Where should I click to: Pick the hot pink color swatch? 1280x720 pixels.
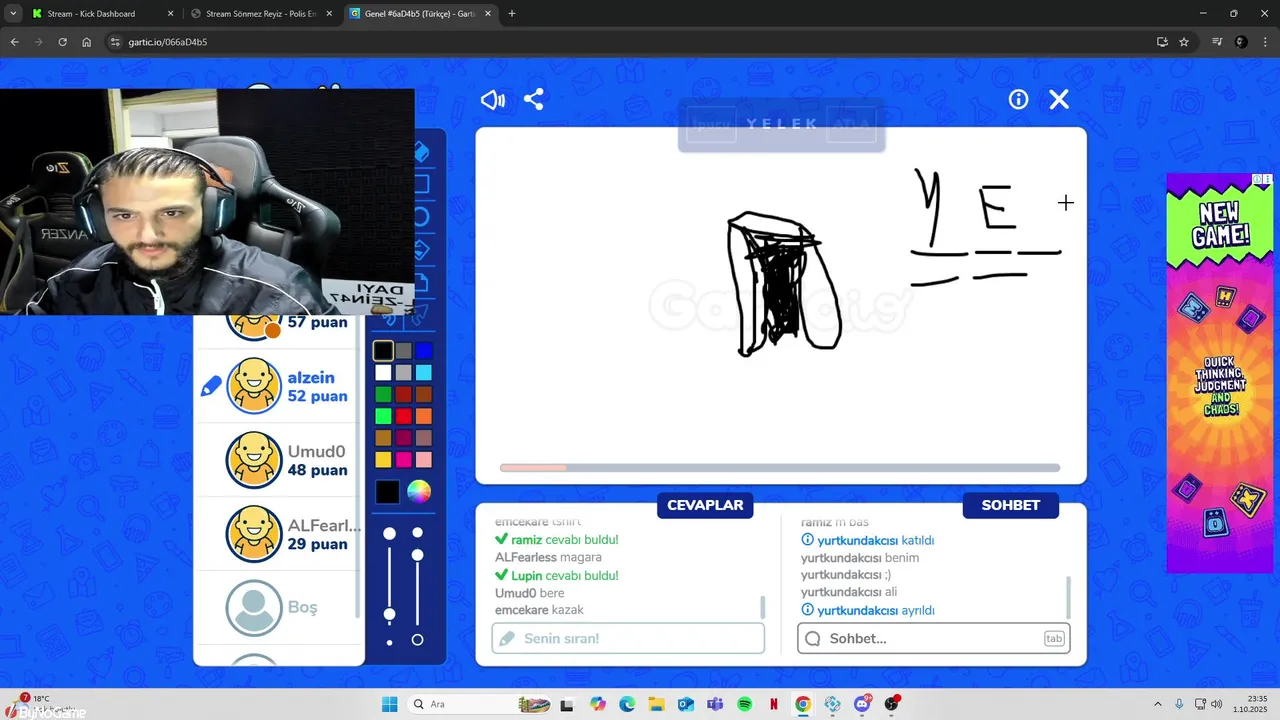pos(403,460)
